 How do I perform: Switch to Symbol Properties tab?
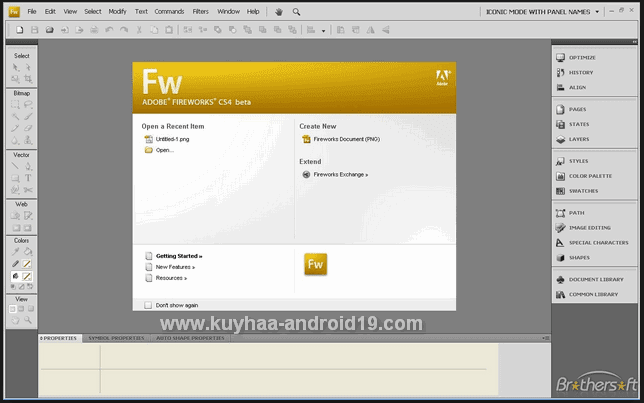116,338
